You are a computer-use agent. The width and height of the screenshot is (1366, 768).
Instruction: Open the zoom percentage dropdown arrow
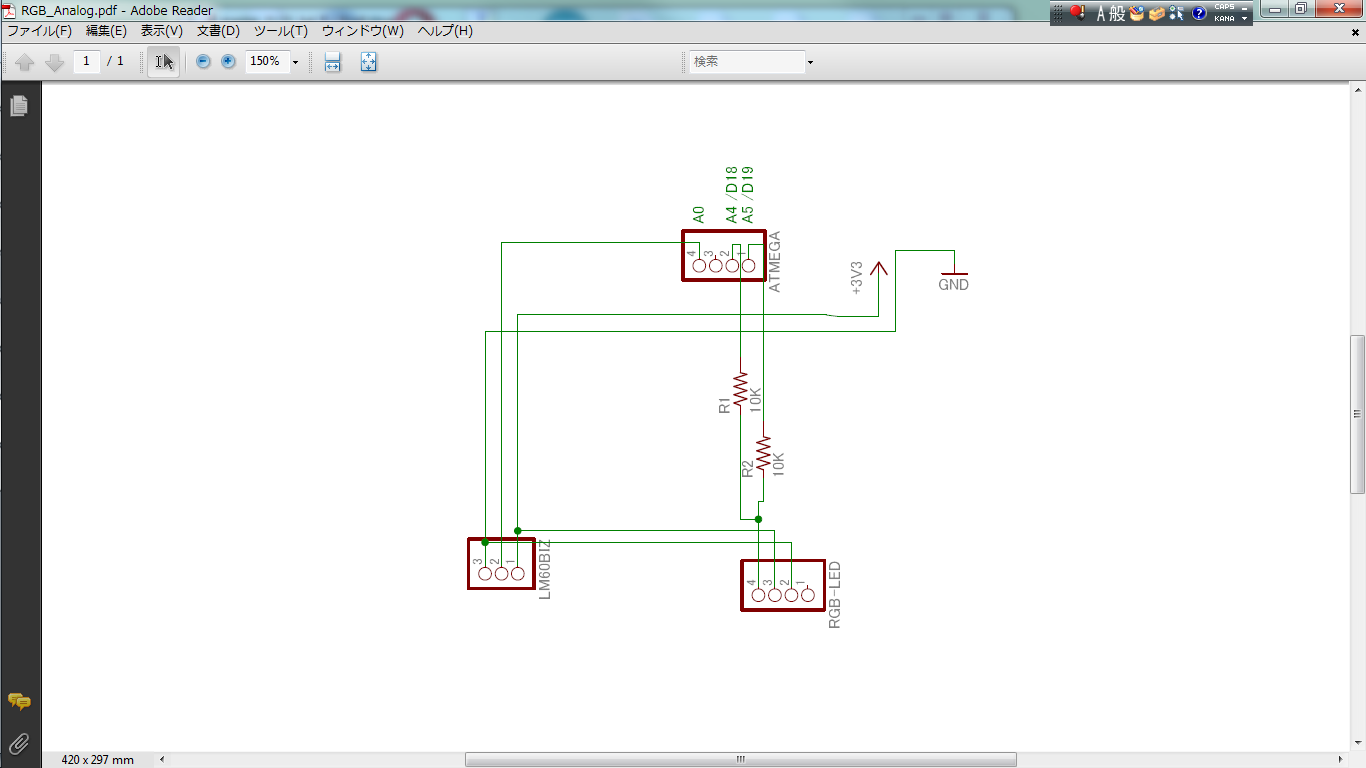pyautogui.click(x=295, y=62)
